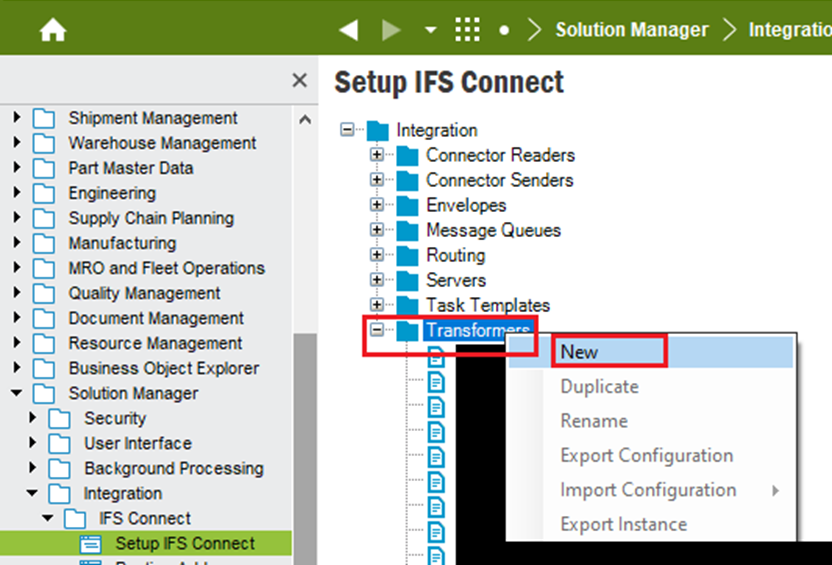The width and height of the screenshot is (832, 565).
Task: Collapse the Transformers tree node
Action: (377, 329)
